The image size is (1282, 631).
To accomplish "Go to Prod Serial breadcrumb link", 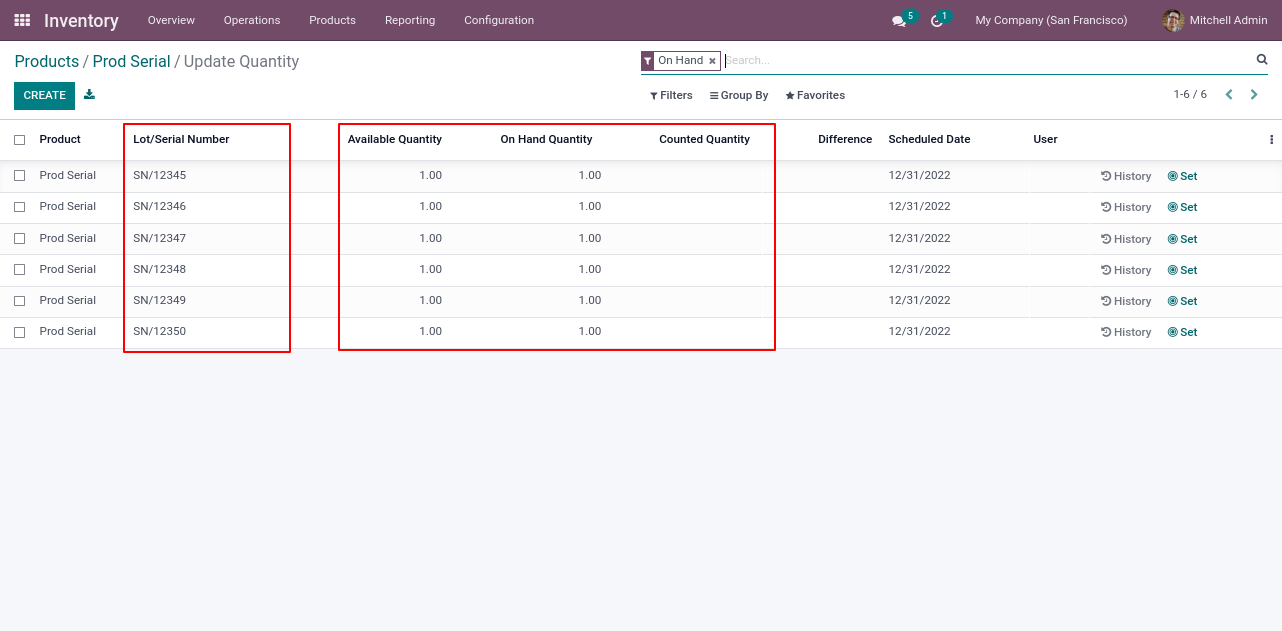I will click(132, 62).
